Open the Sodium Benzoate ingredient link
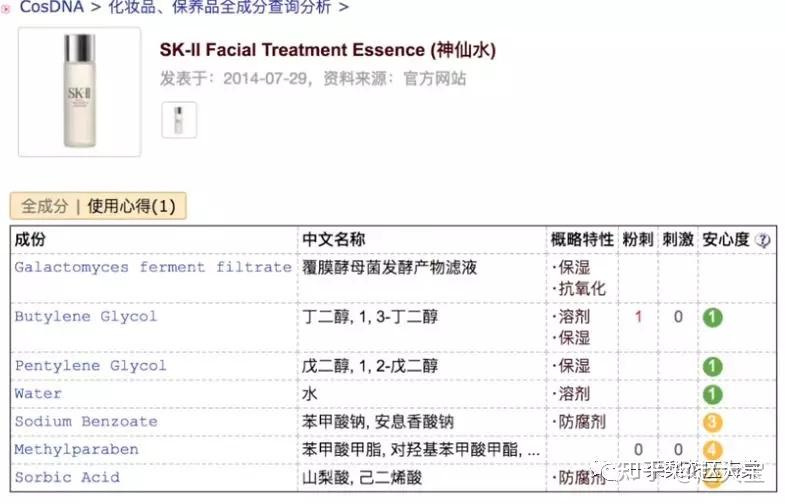The width and height of the screenshot is (785, 504). [x=86, y=422]
